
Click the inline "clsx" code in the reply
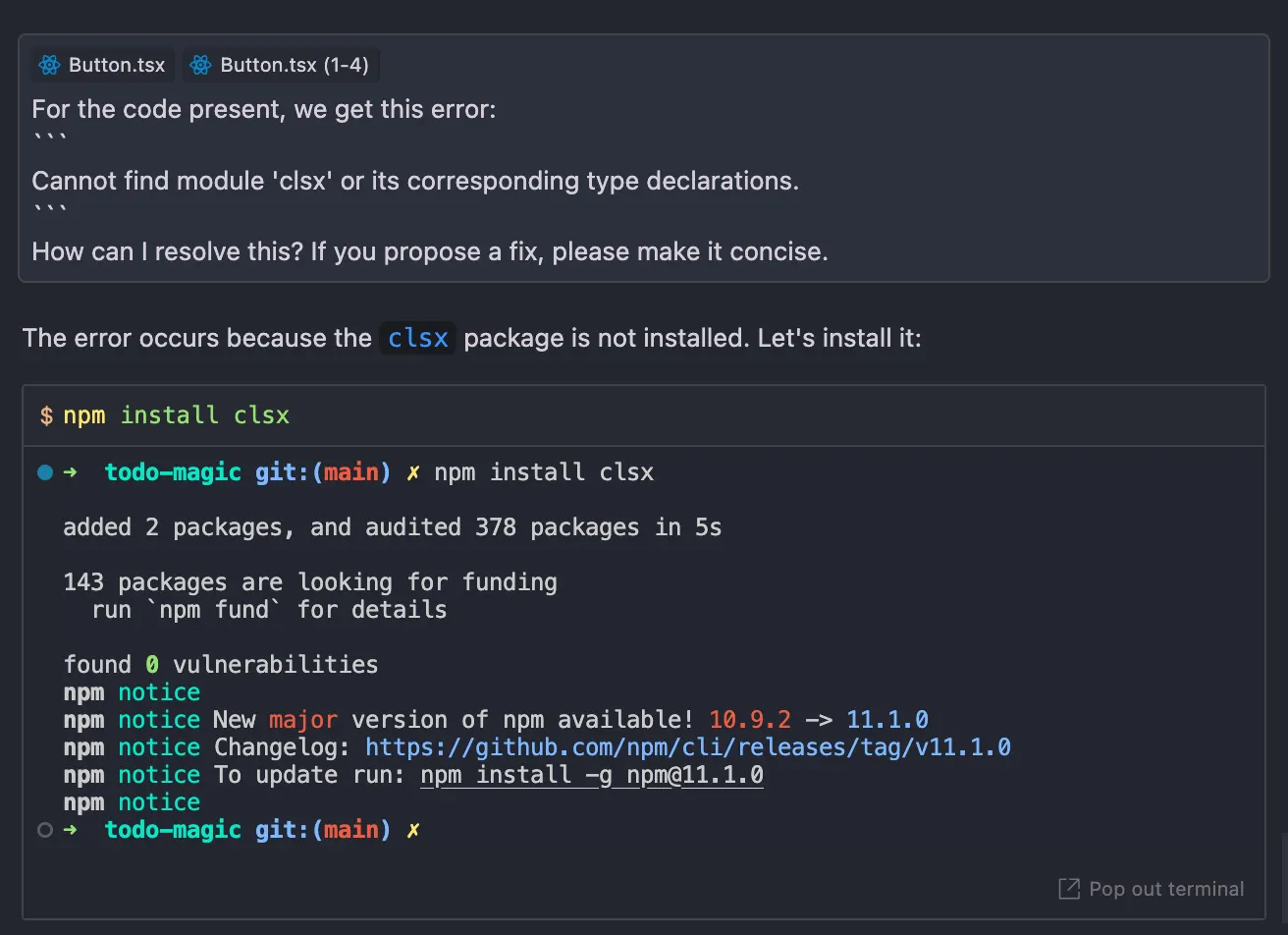pos(418,338)
